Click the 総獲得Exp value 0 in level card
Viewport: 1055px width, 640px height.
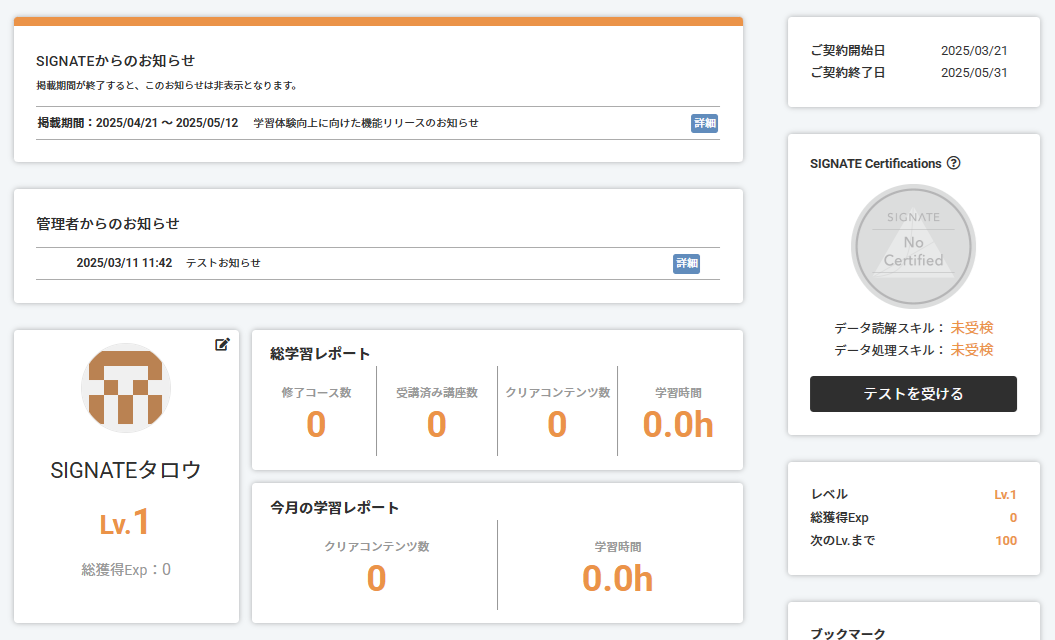[x=1013, y=518]
